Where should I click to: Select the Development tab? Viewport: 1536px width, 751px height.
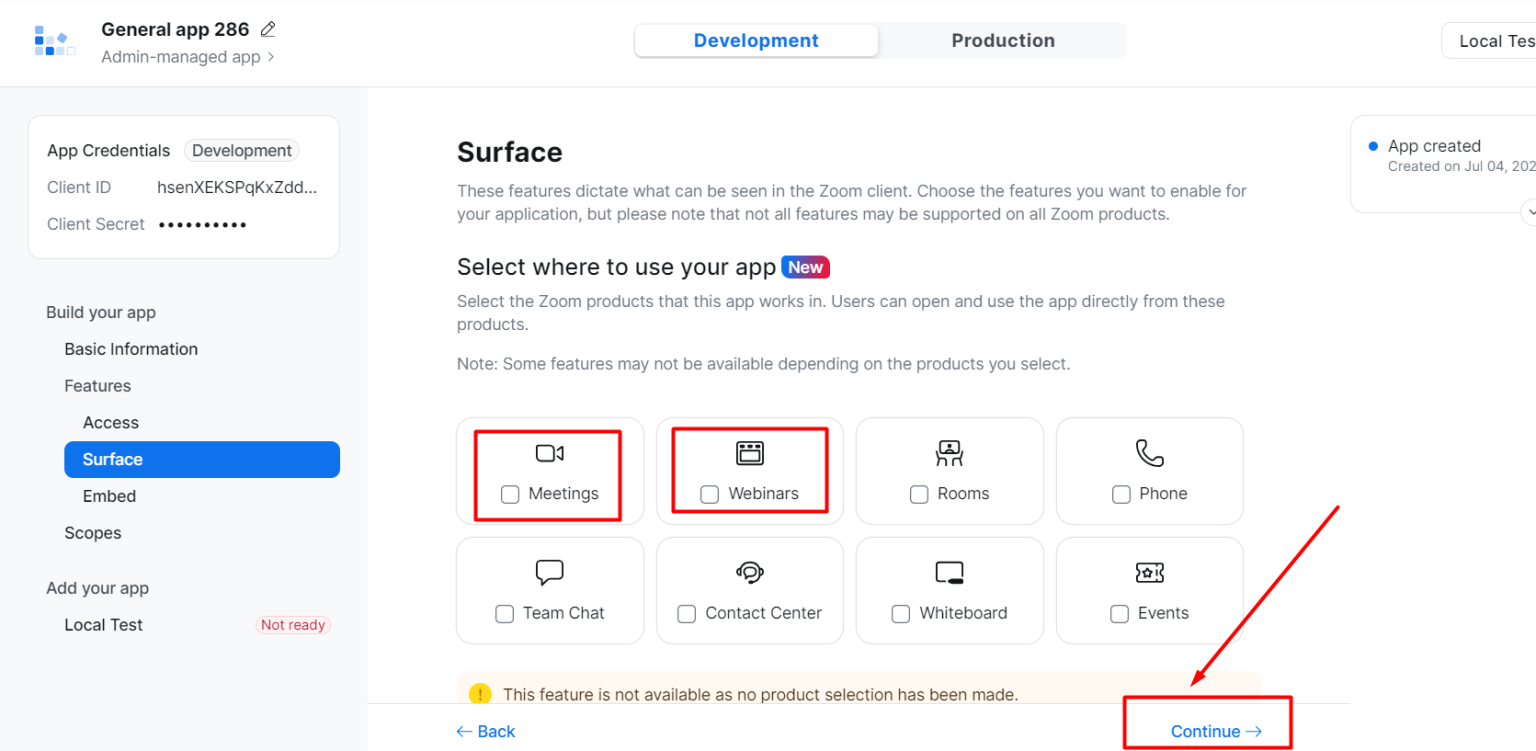755,40
